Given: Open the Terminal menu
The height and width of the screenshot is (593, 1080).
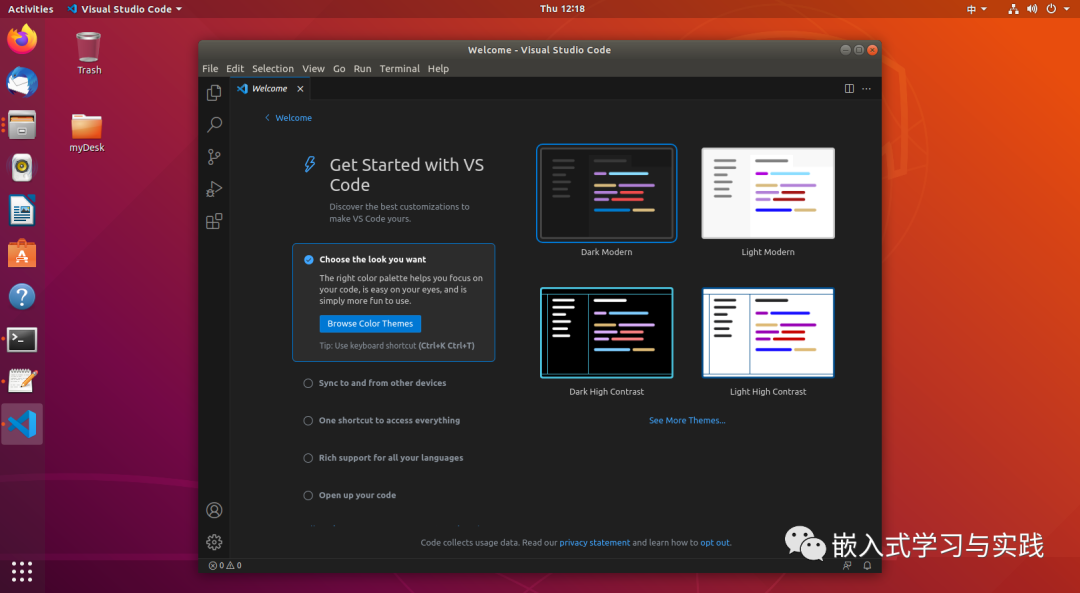Looking at the screenshot, I should (x=399, y=68).
